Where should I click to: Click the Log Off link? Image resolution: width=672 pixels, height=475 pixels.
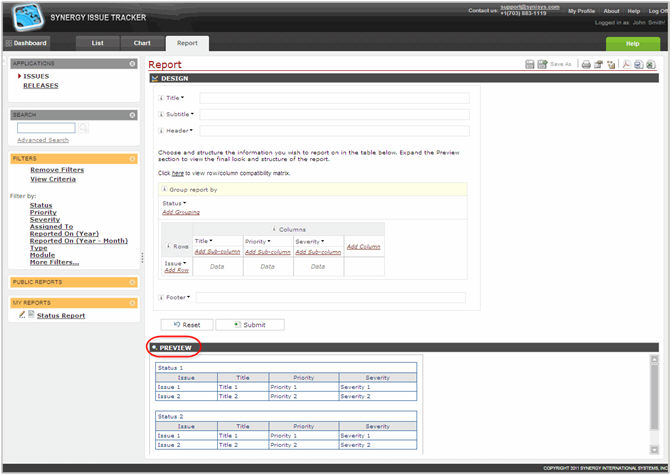click(x=658, y=11)
